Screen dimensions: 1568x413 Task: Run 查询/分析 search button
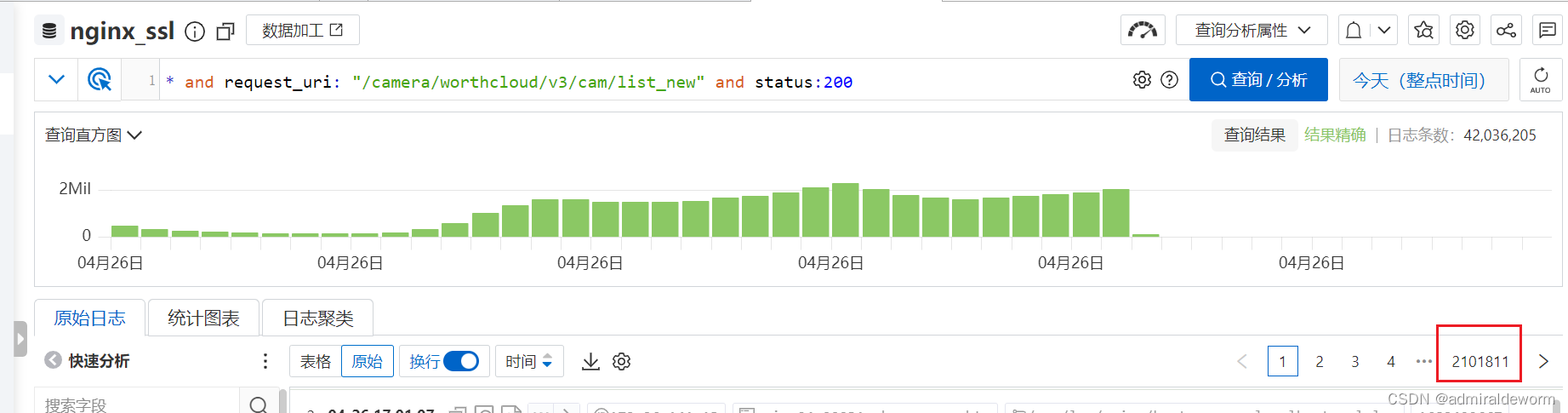(x=1258, y=80)
